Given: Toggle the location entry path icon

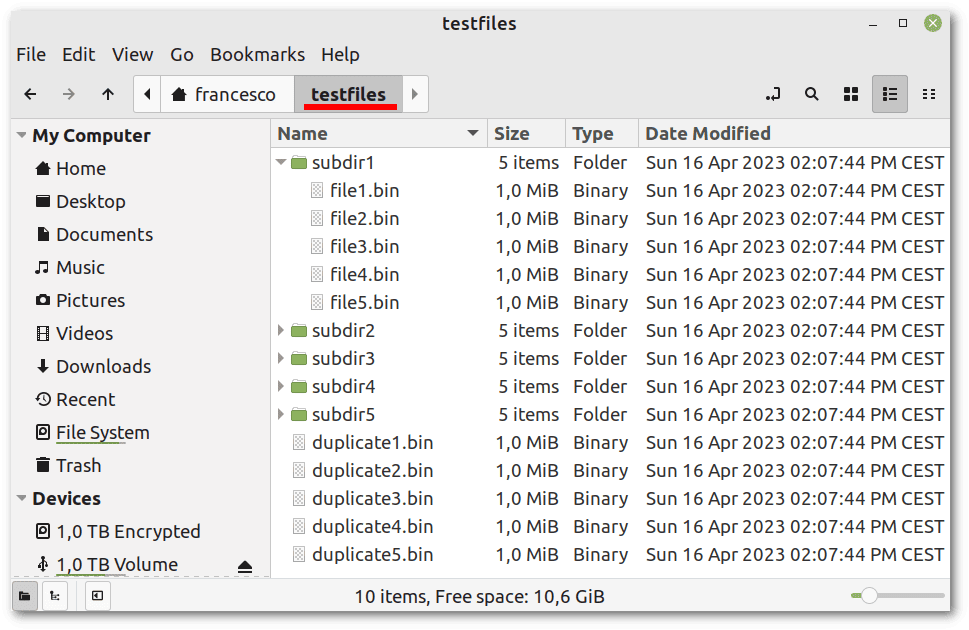Looking at the screenshot, I should click(772, 94).
